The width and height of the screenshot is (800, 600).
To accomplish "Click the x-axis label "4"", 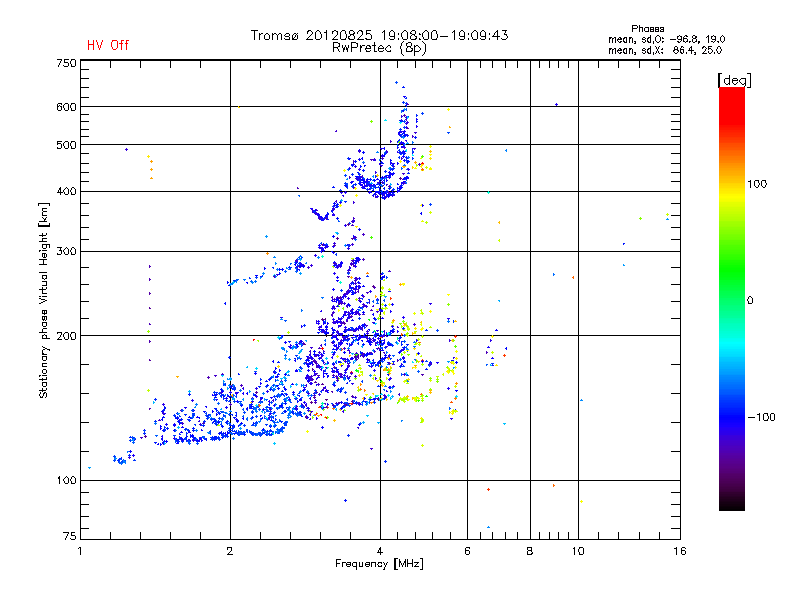I will [x=380, y=551].
